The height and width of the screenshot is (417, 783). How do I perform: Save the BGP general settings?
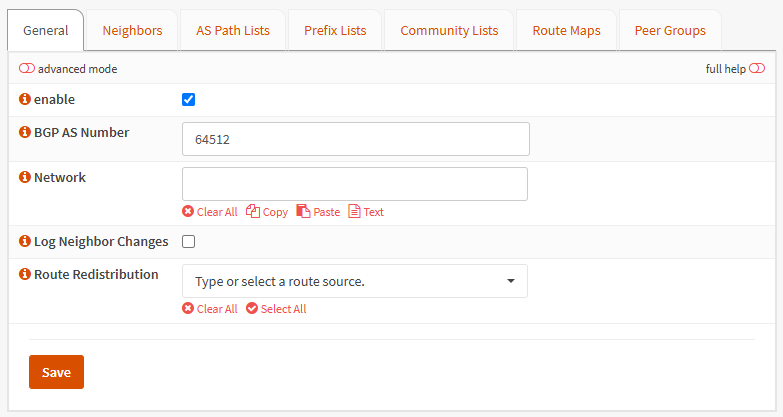[56, 372]
